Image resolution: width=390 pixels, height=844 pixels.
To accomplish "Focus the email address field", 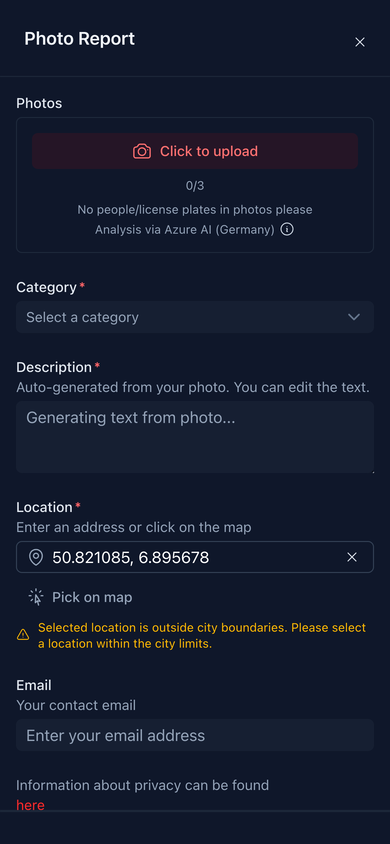I will [195, 735].
